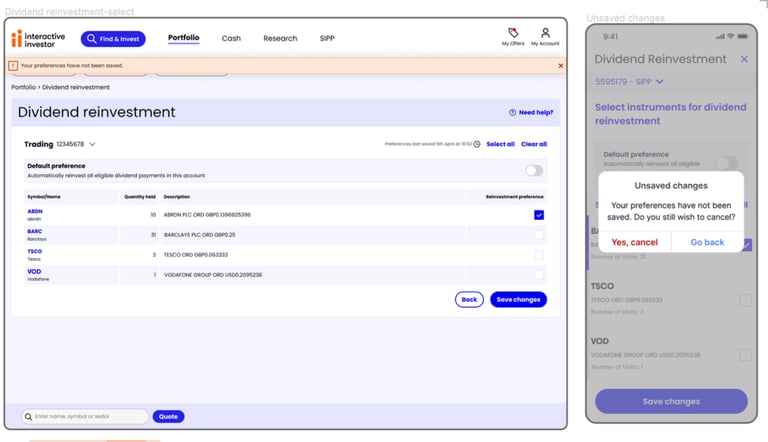Select the VODAFONE GROUP ORD description in table
This screenshot has width=768, height=442.
213,275
